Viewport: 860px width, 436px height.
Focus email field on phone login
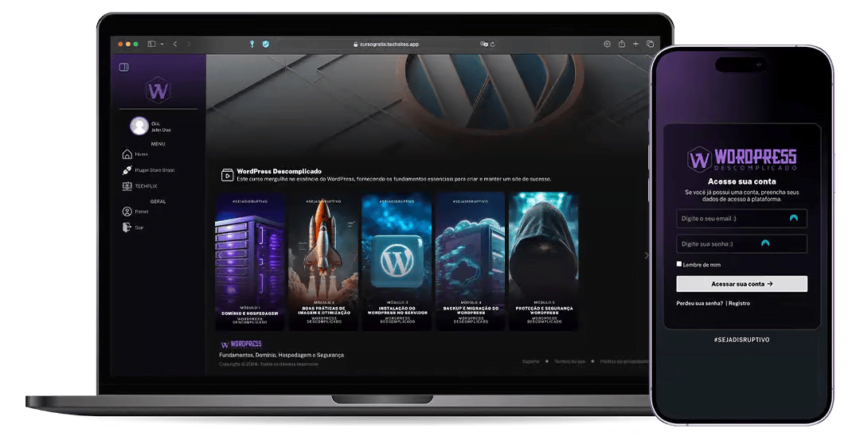point(742,218)
